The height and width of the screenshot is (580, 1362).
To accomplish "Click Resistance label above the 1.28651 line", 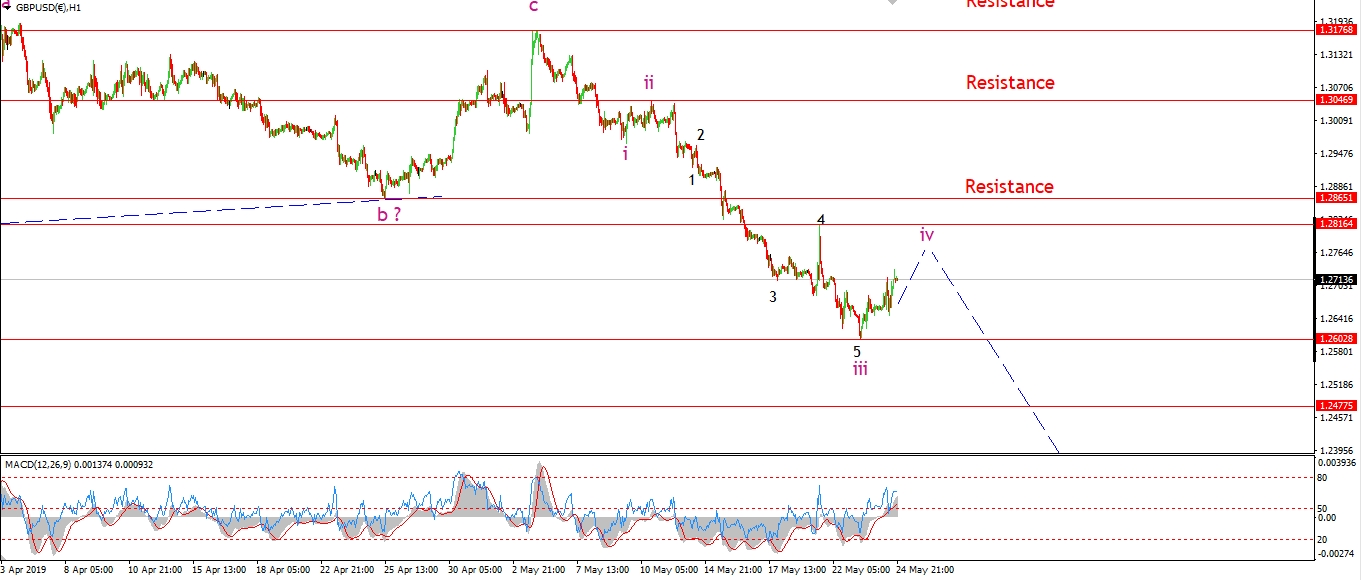I will [x=1009, y=187].
